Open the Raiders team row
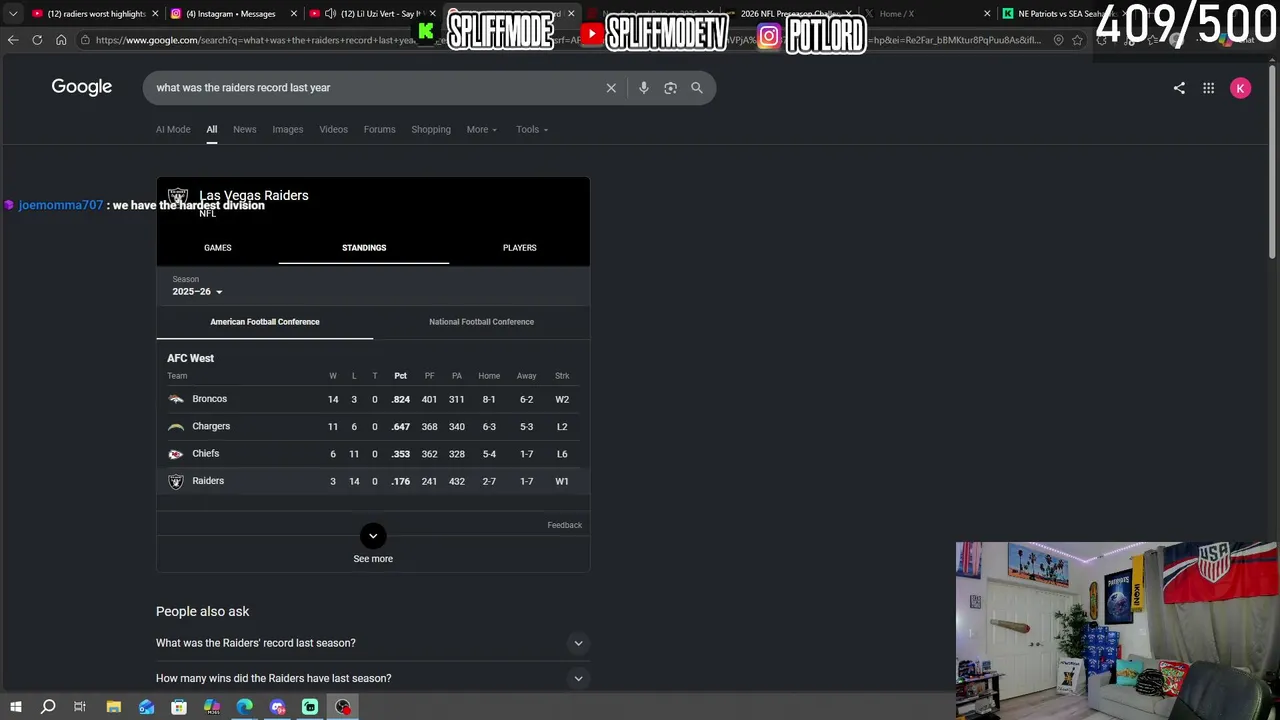 pyautogui.click(x=373, y=481)
